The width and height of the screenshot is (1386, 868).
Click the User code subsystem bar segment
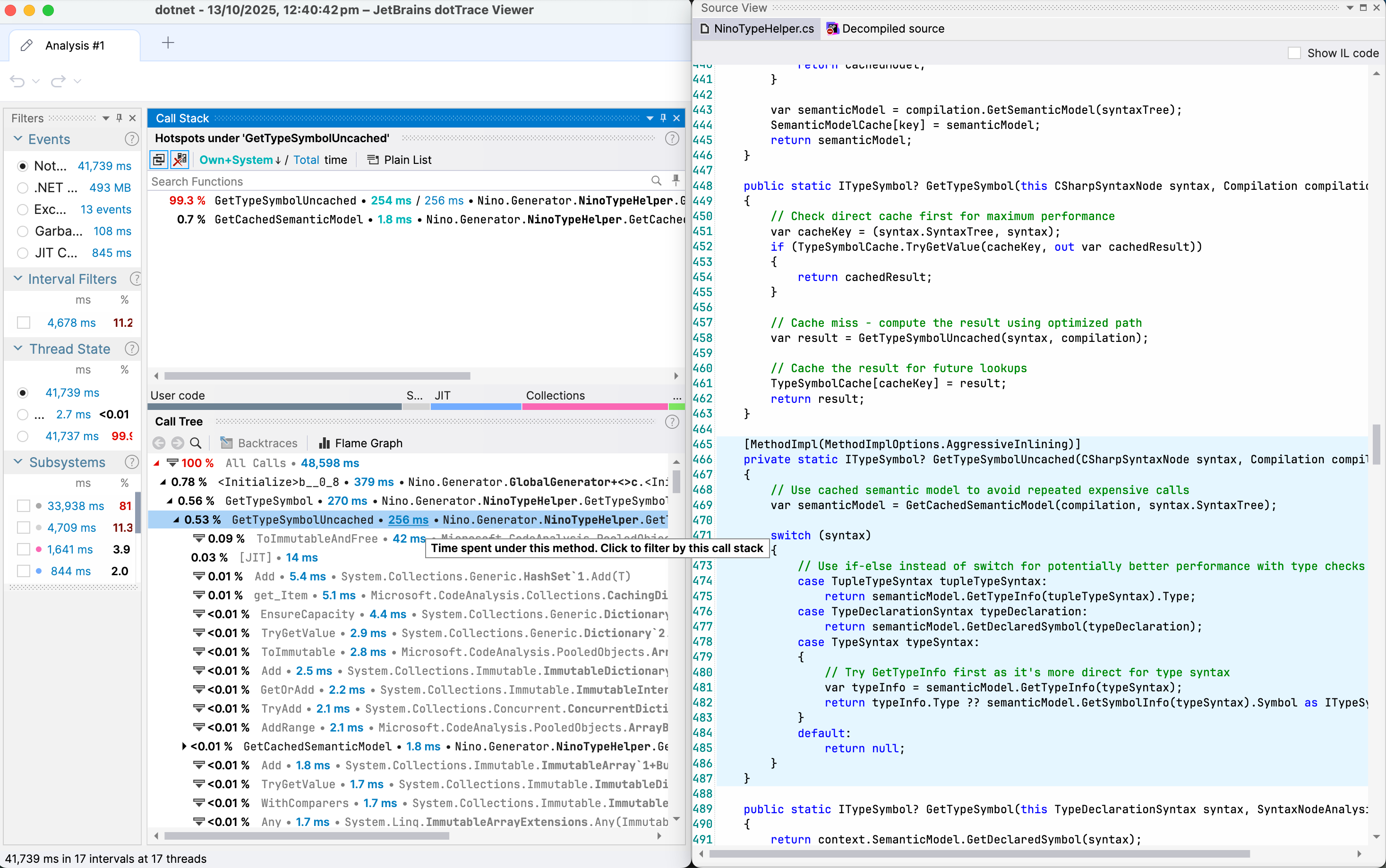(x=274, y=407)
